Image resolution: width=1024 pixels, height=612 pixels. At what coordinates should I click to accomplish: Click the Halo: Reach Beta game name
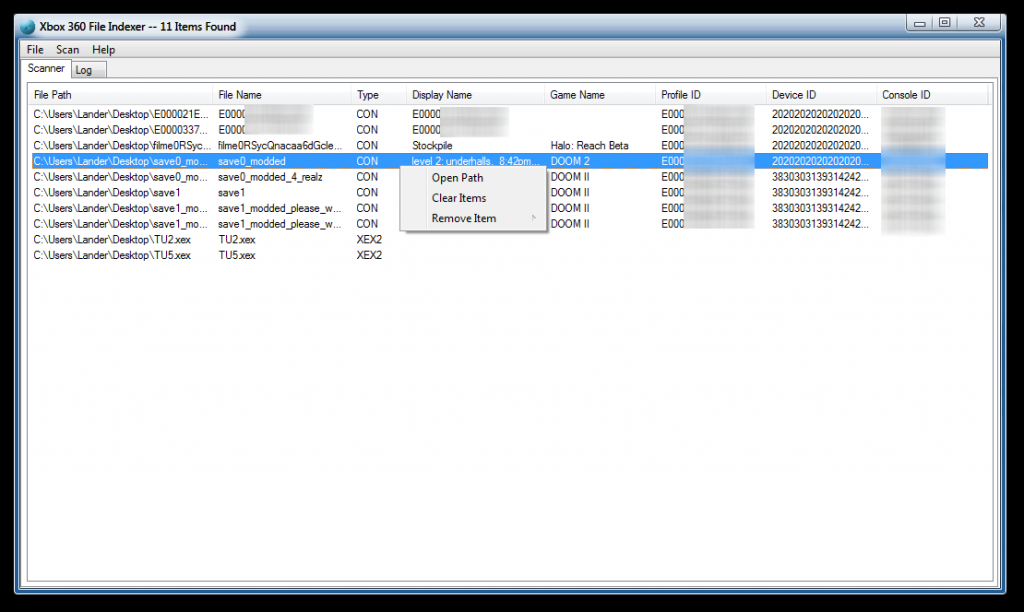589,146
